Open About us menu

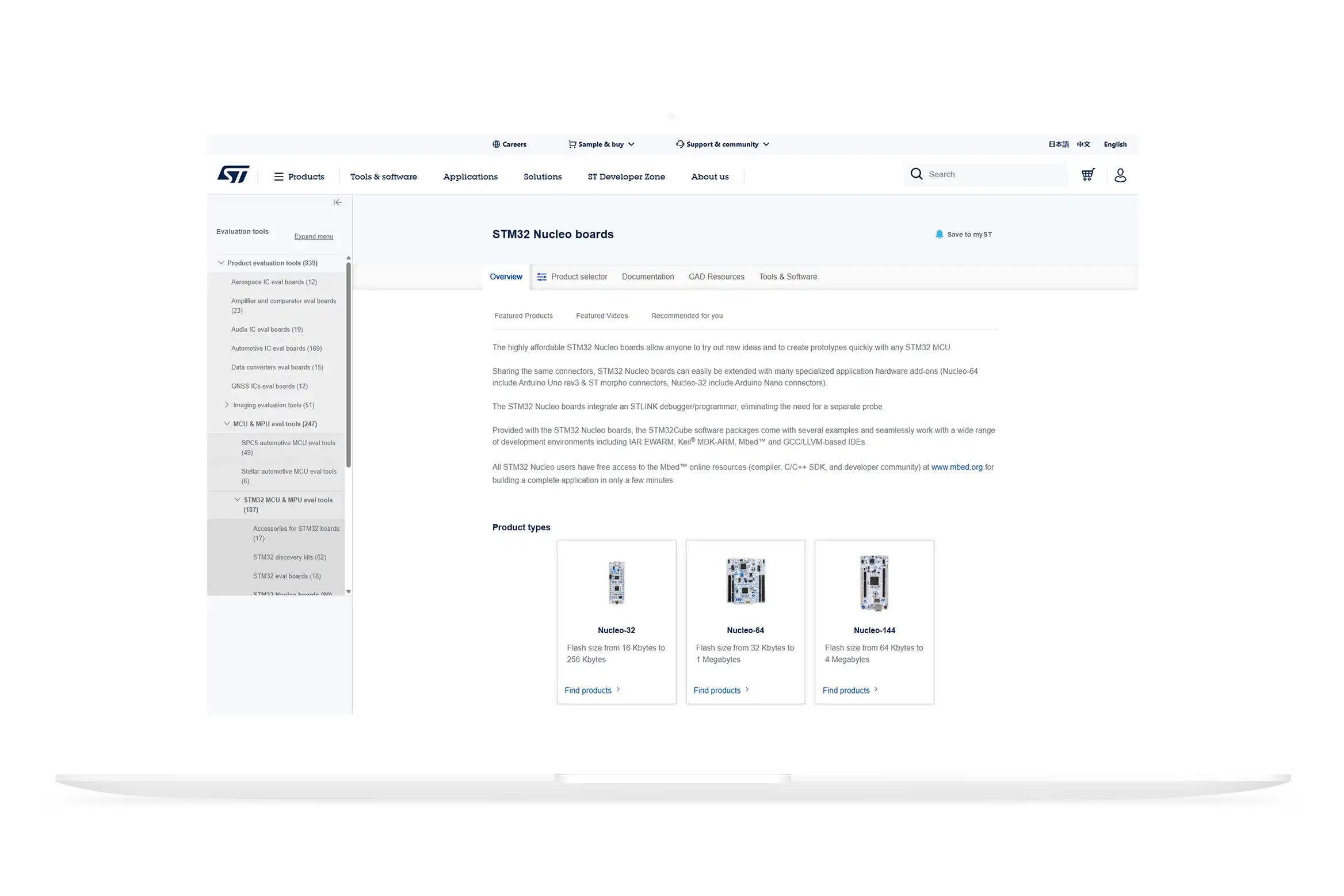709,177
